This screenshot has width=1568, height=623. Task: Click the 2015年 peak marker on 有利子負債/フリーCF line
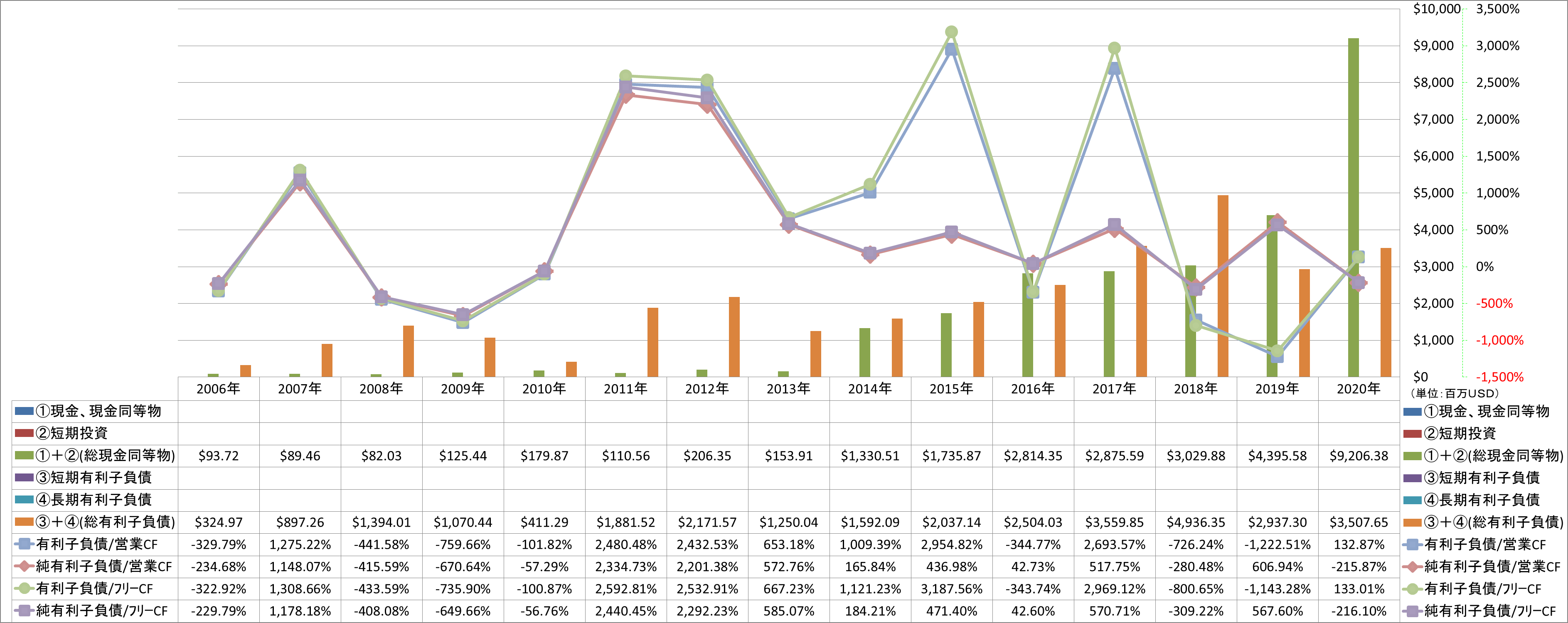coord(951,32)
